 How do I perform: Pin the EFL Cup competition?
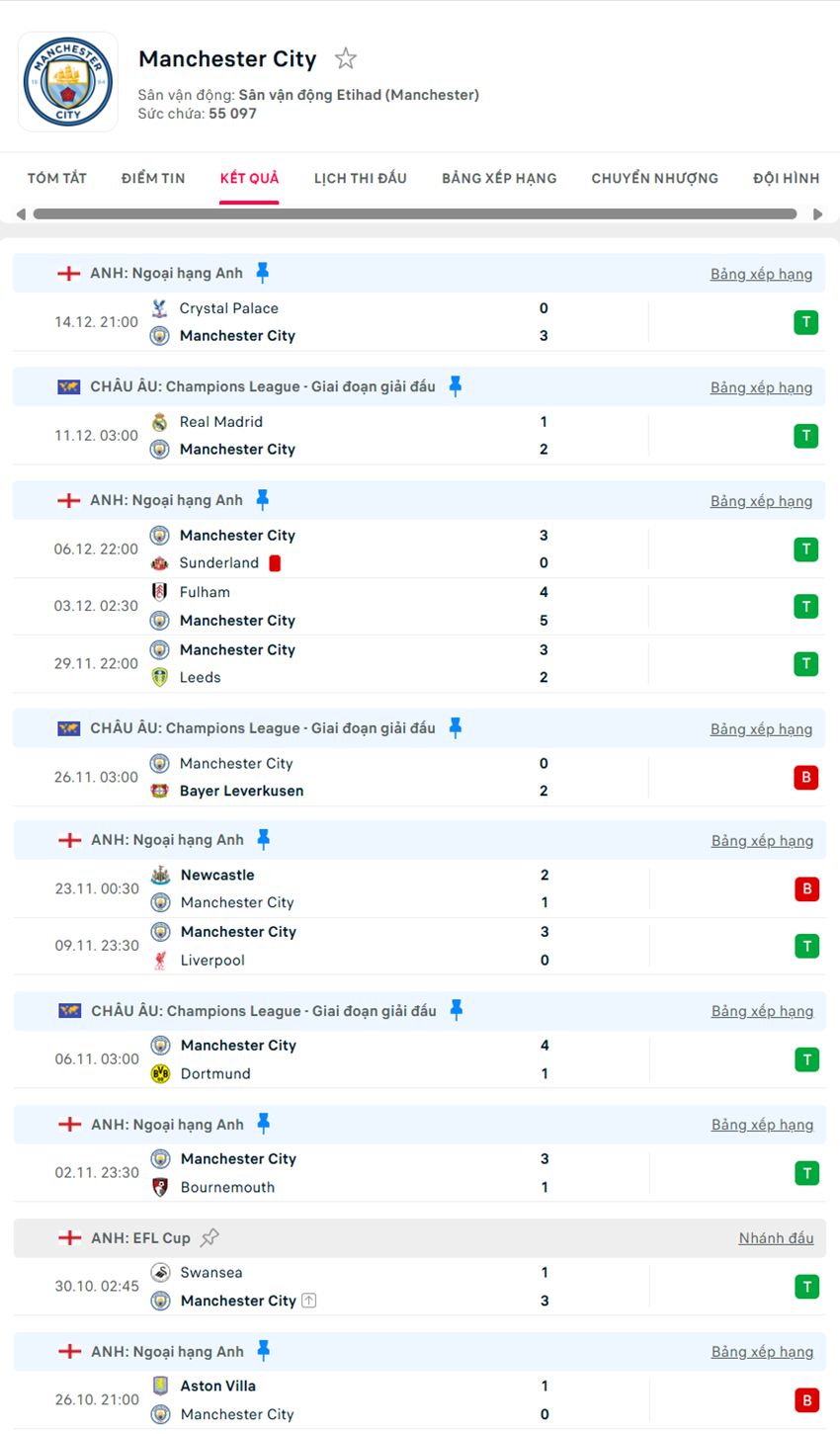click(x=210, y=1237)
